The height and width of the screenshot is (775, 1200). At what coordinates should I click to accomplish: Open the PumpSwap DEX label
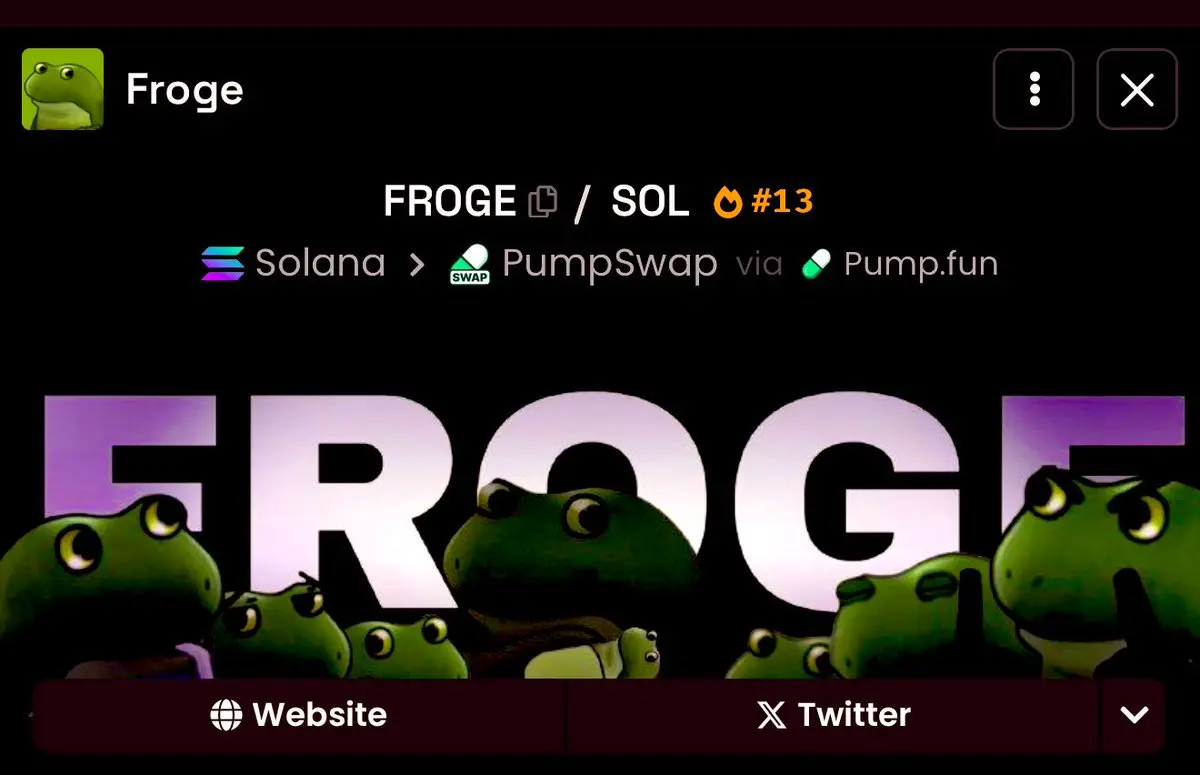610,264
